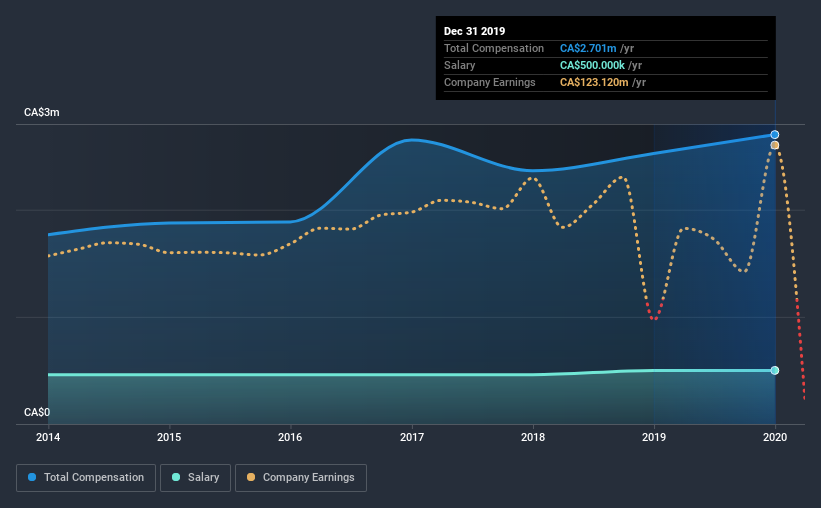Viewport: 821px width, 508px height.
Task: Click the Total Compensation label in tooltip
Action: (x=494, y=48)
